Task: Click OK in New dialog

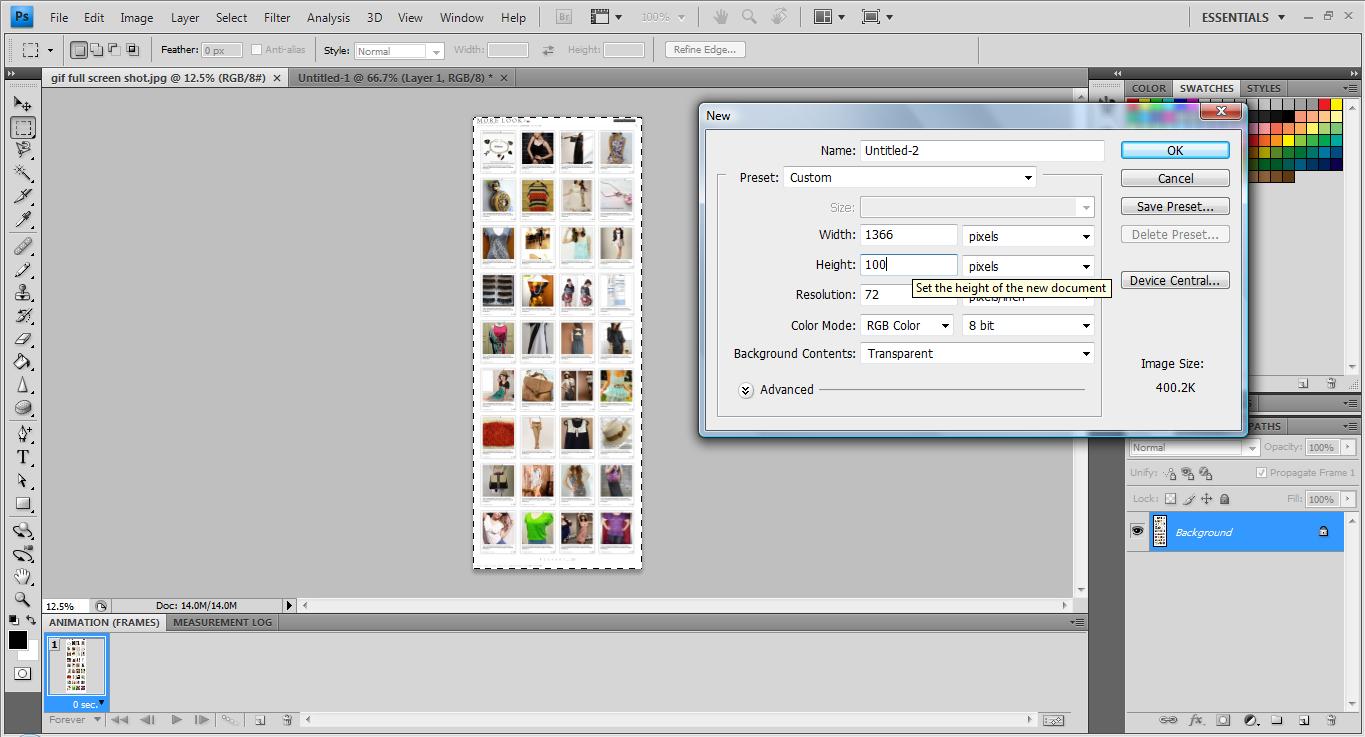Action: (1175, 150)
